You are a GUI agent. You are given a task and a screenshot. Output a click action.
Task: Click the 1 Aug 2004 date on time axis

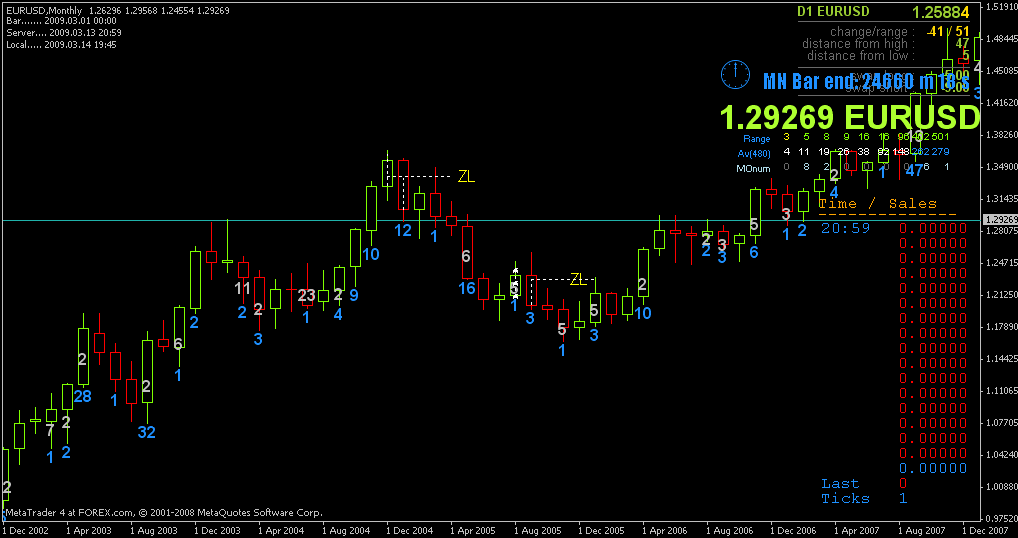346,530
